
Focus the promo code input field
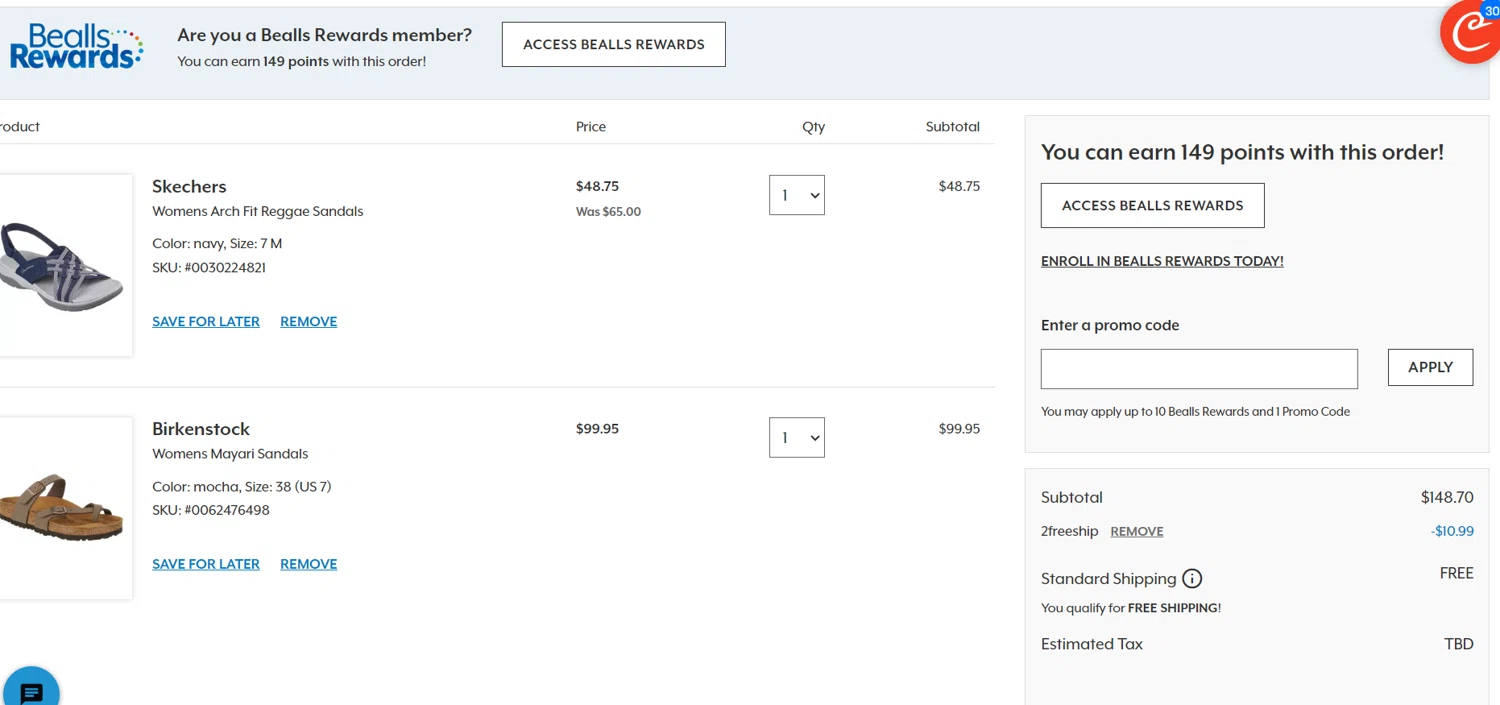pyautogui.click(x=1199, y=369)
